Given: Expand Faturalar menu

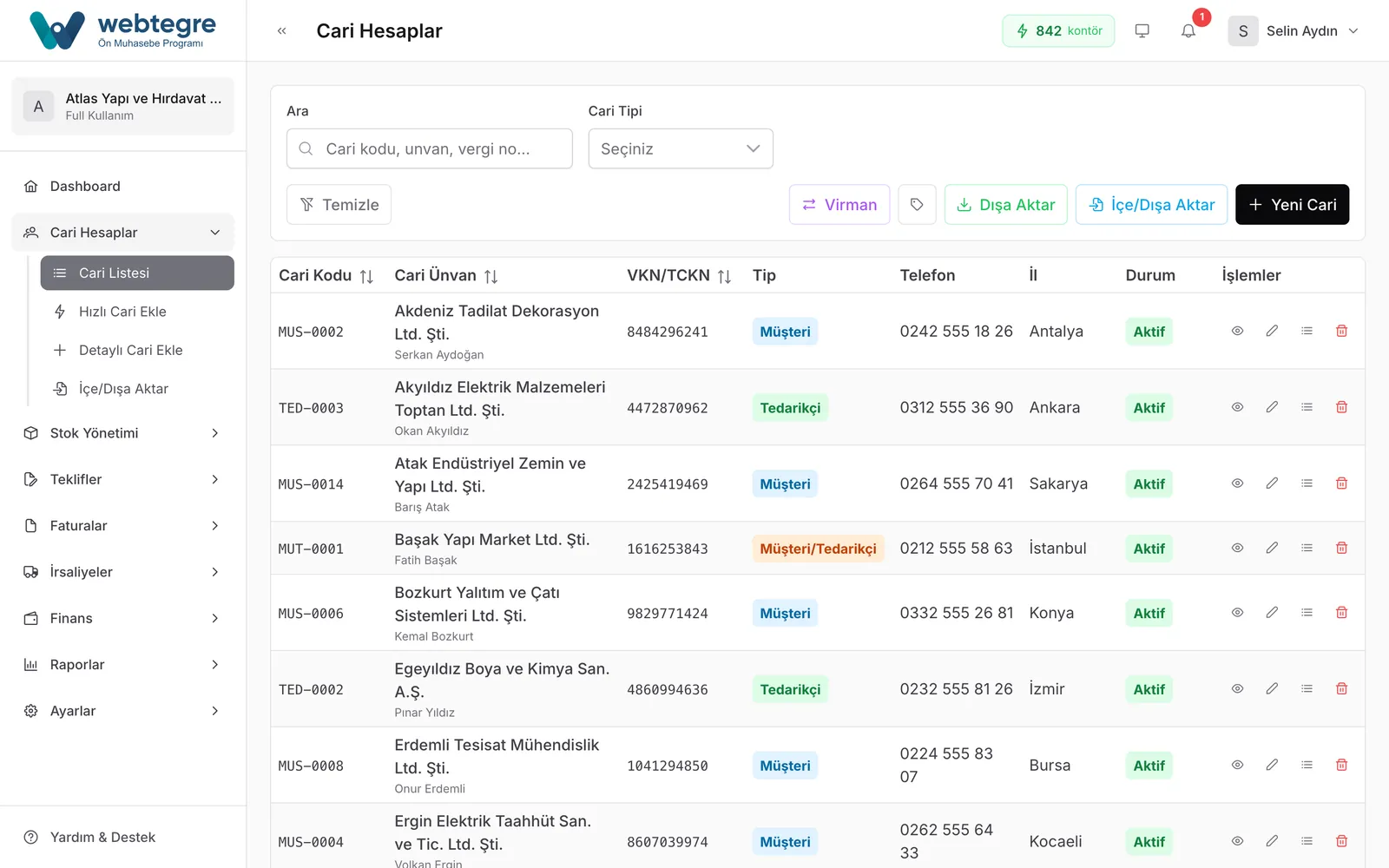Looking at the screenshot, I should coord(123,526).
